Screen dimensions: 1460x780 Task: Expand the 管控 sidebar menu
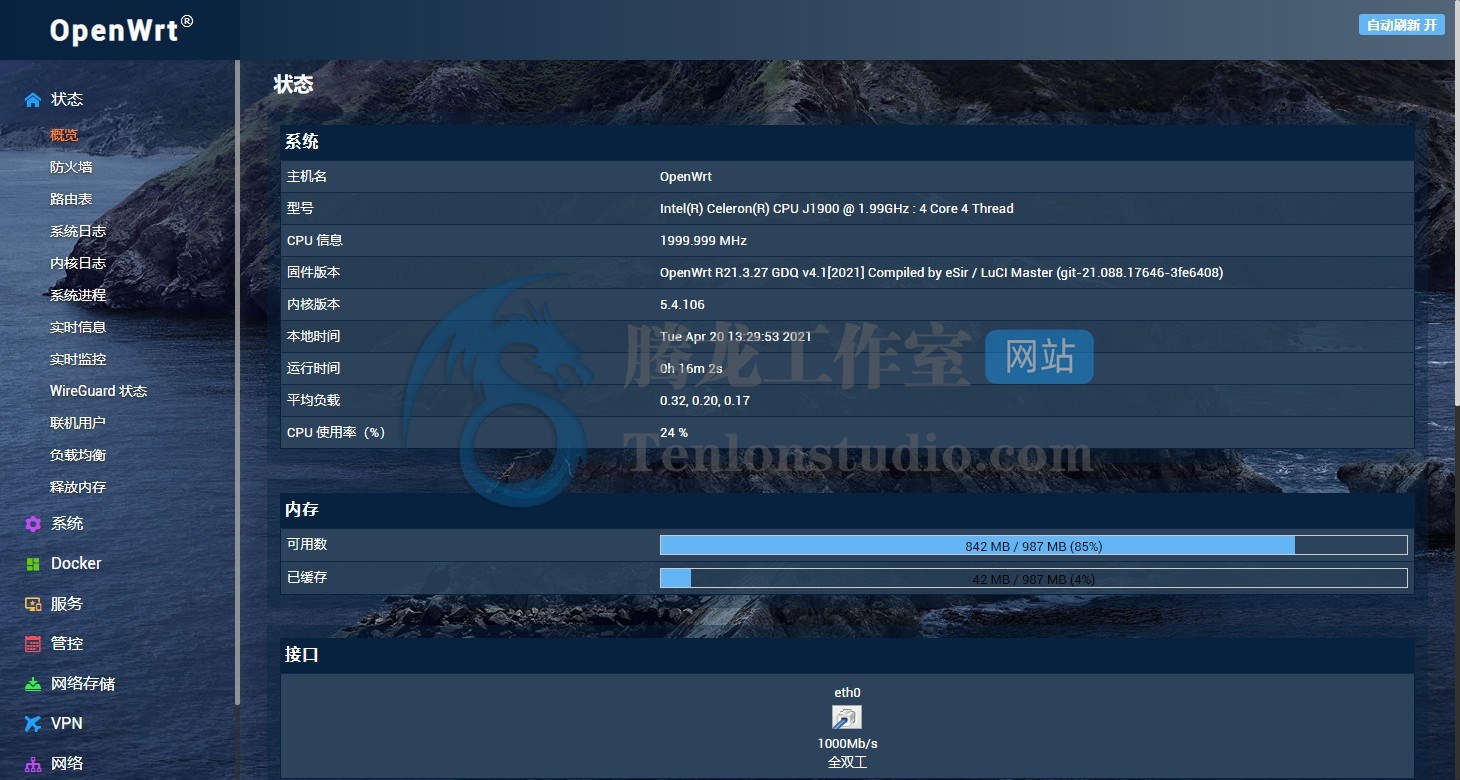(x=67, y=643)
